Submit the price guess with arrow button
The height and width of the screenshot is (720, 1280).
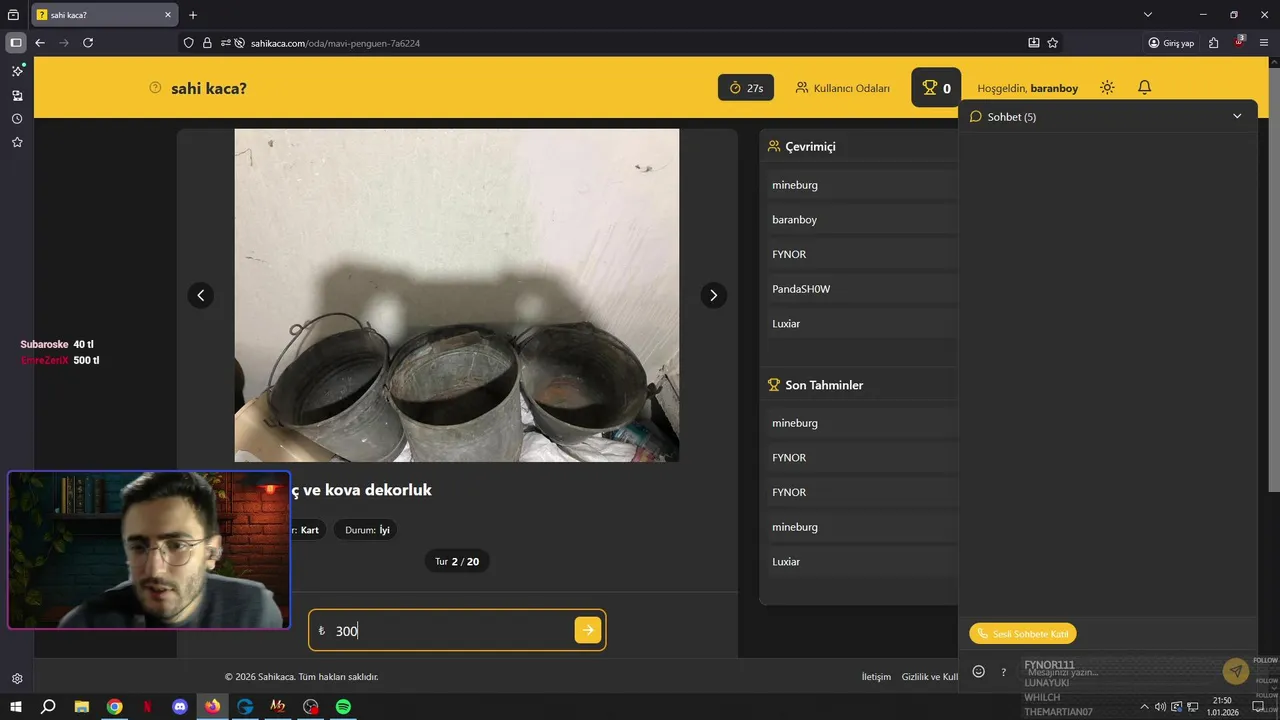[588, 630]
